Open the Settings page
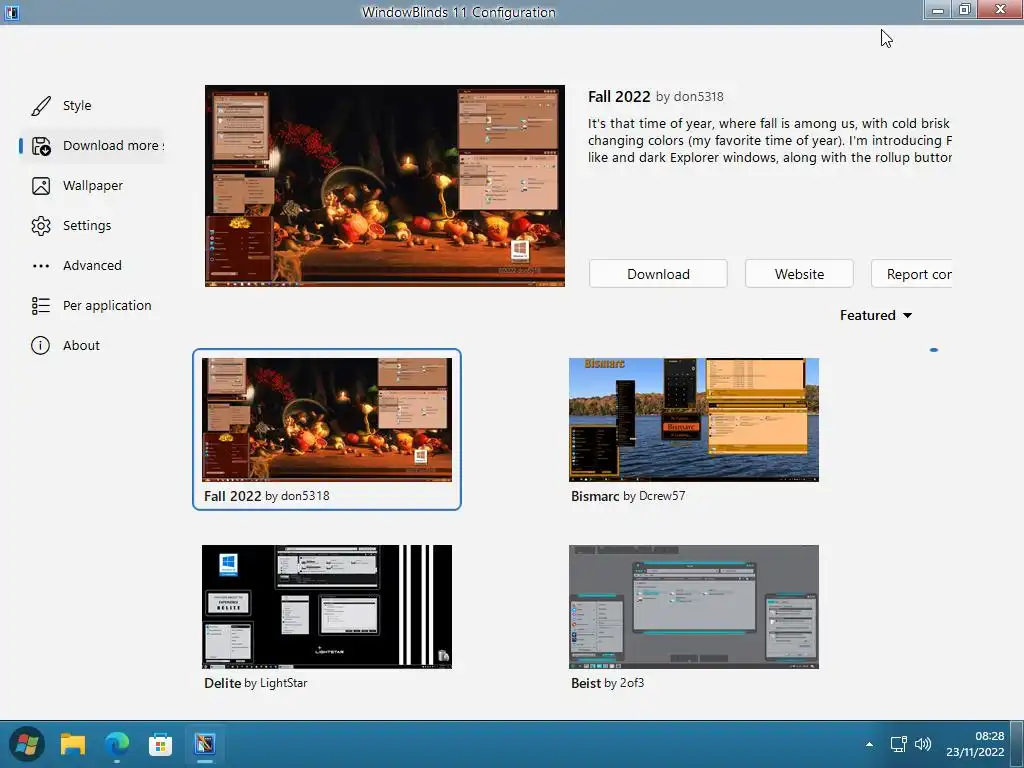Screen dimensions: 1024x768 (x=93, y=226)
